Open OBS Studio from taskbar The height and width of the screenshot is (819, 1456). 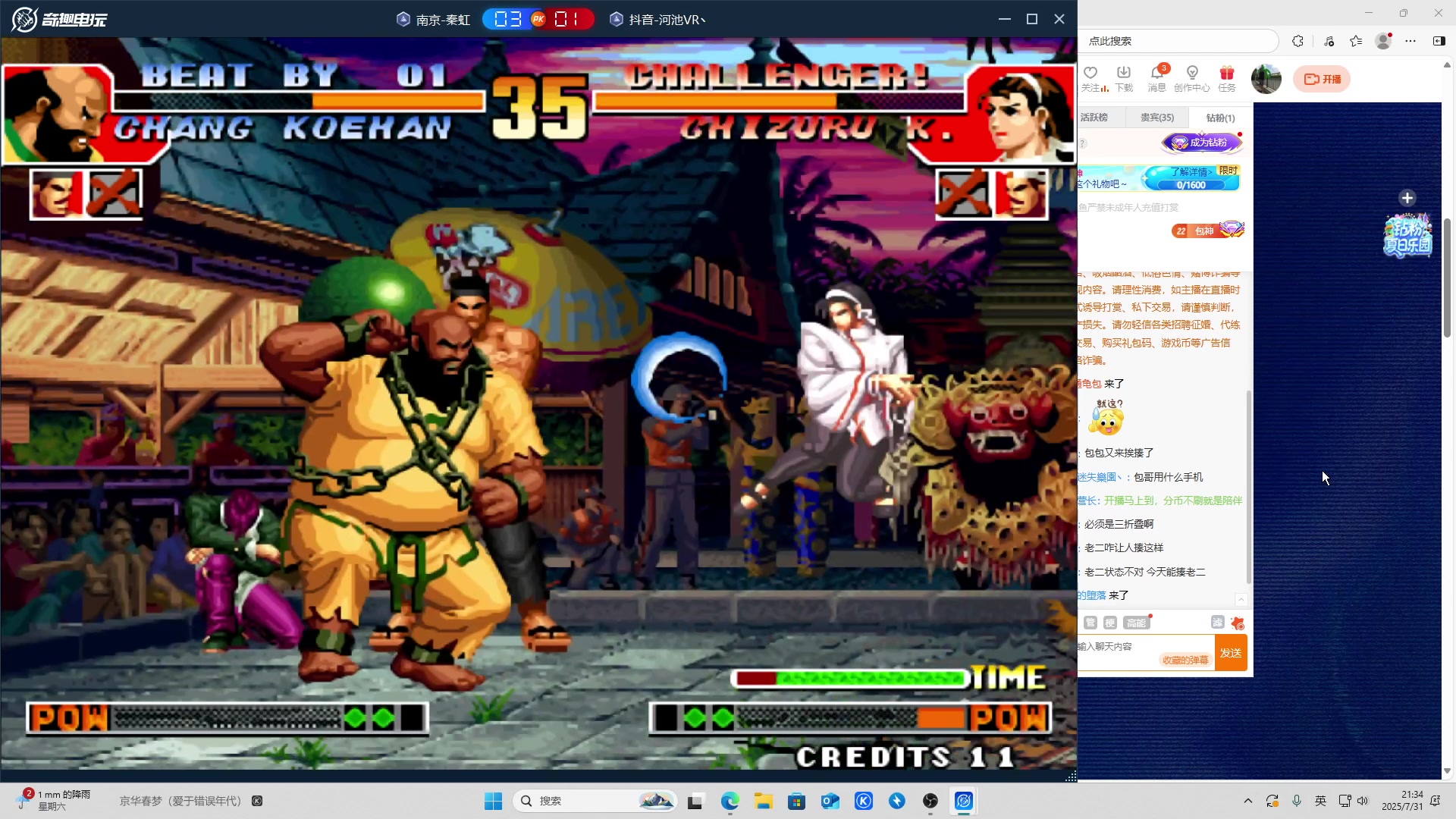(x=930, y=801)
